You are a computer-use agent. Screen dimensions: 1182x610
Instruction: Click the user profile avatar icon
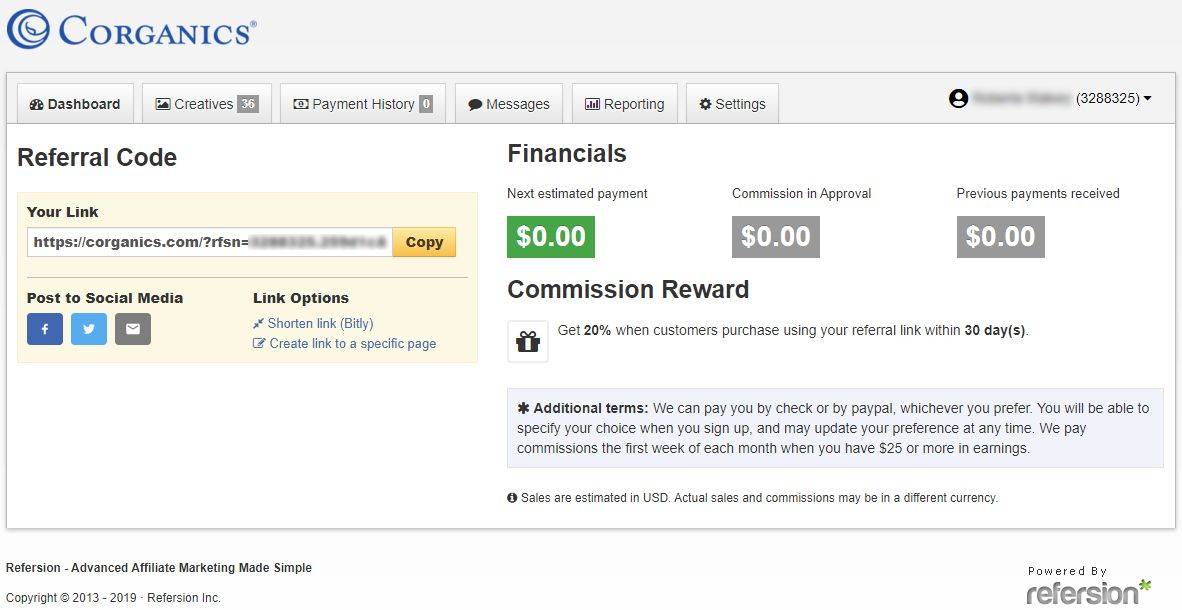(x=958, y=99)
